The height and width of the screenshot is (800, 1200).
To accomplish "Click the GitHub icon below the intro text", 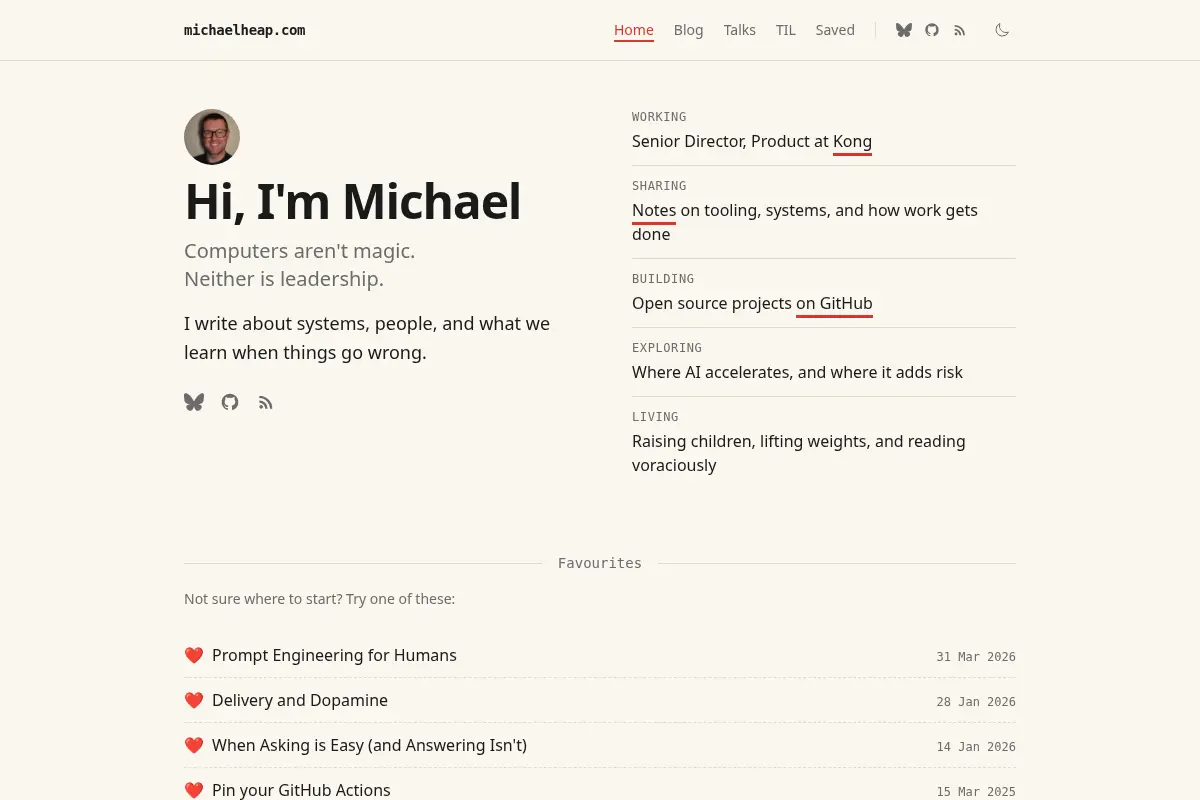I will coord(230,402).
